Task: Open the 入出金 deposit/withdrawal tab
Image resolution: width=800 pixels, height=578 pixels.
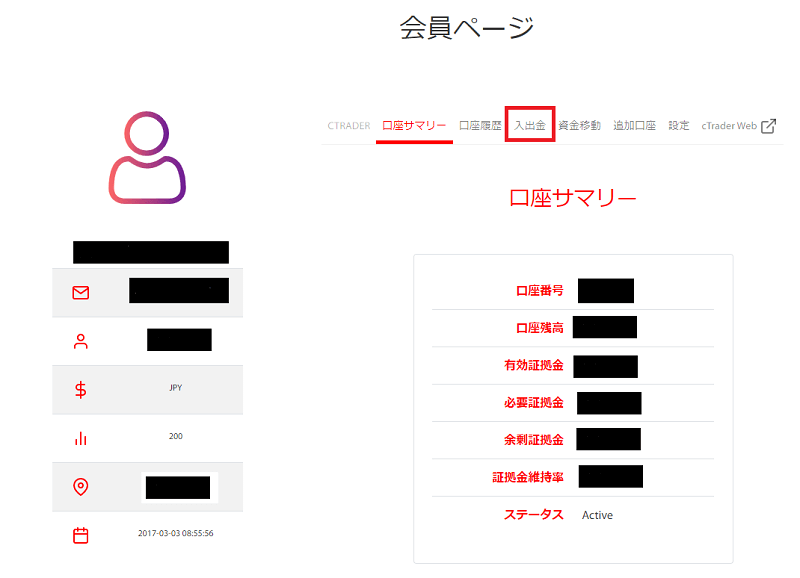Action: (x=529, y=126)
